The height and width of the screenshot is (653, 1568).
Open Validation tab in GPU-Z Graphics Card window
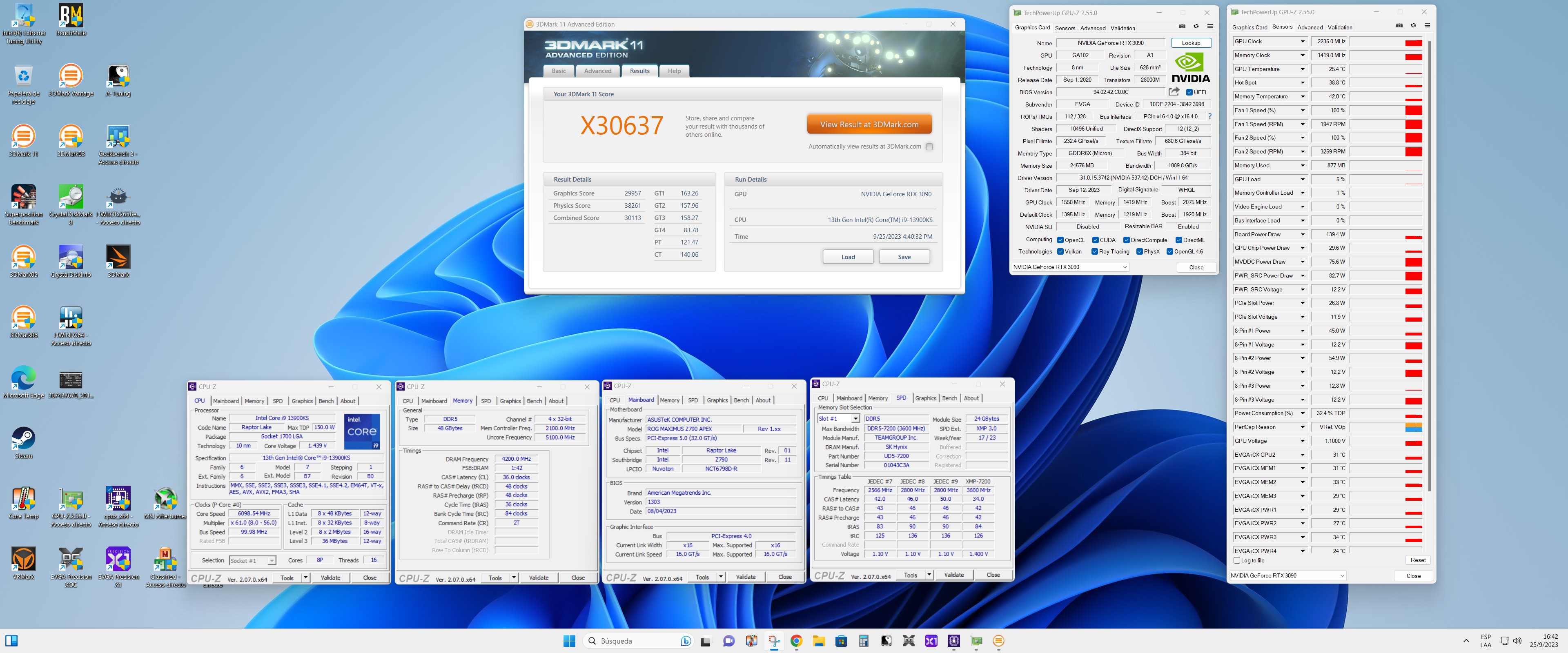[x=1123, y=28]
